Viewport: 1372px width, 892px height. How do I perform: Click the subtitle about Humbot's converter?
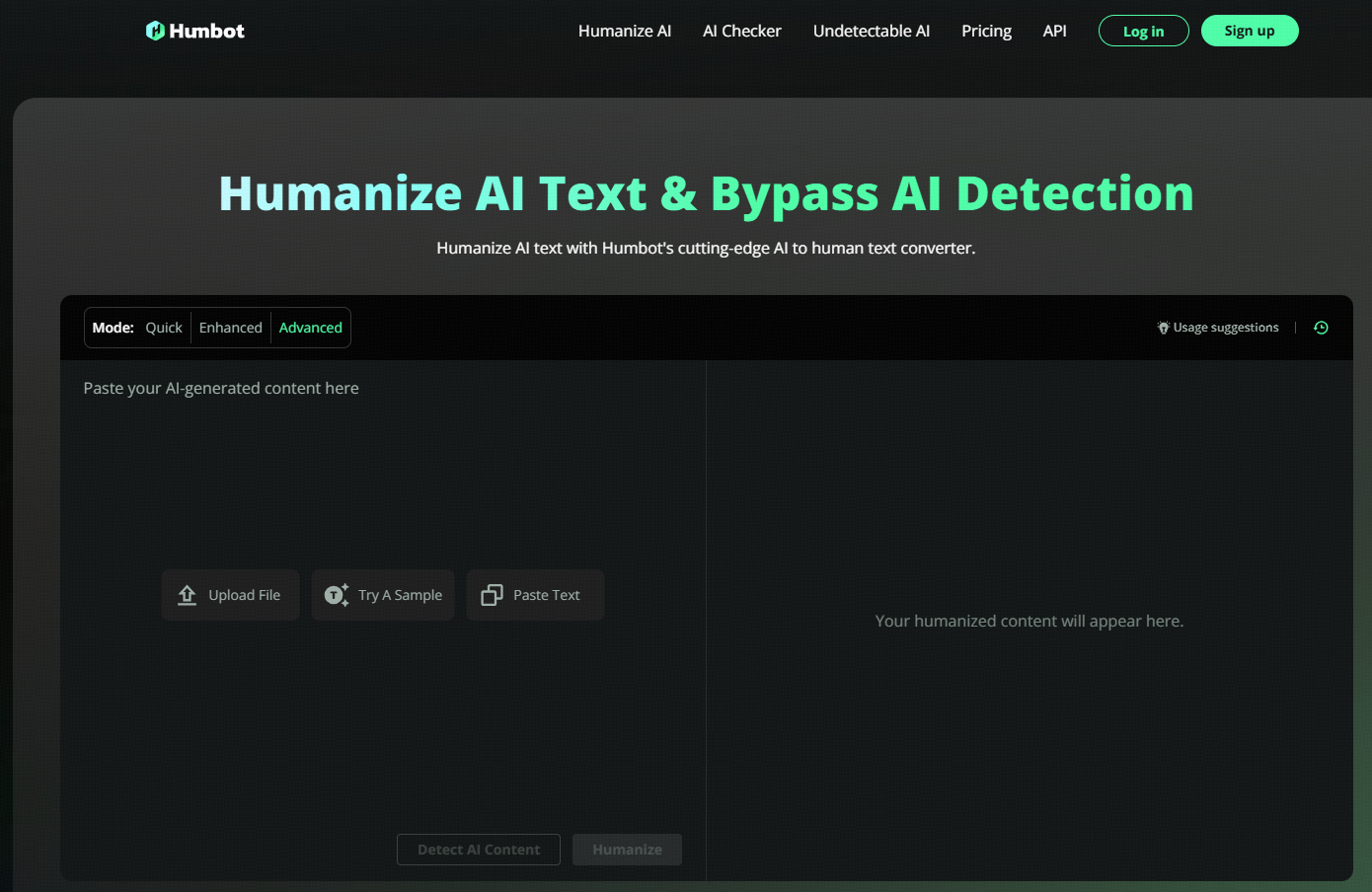[x=706, y=248]
